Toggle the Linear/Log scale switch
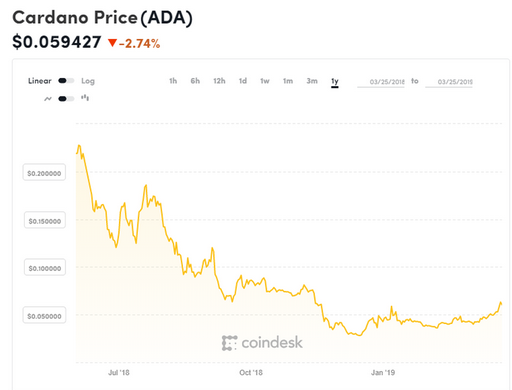 [x=66, y=81]
